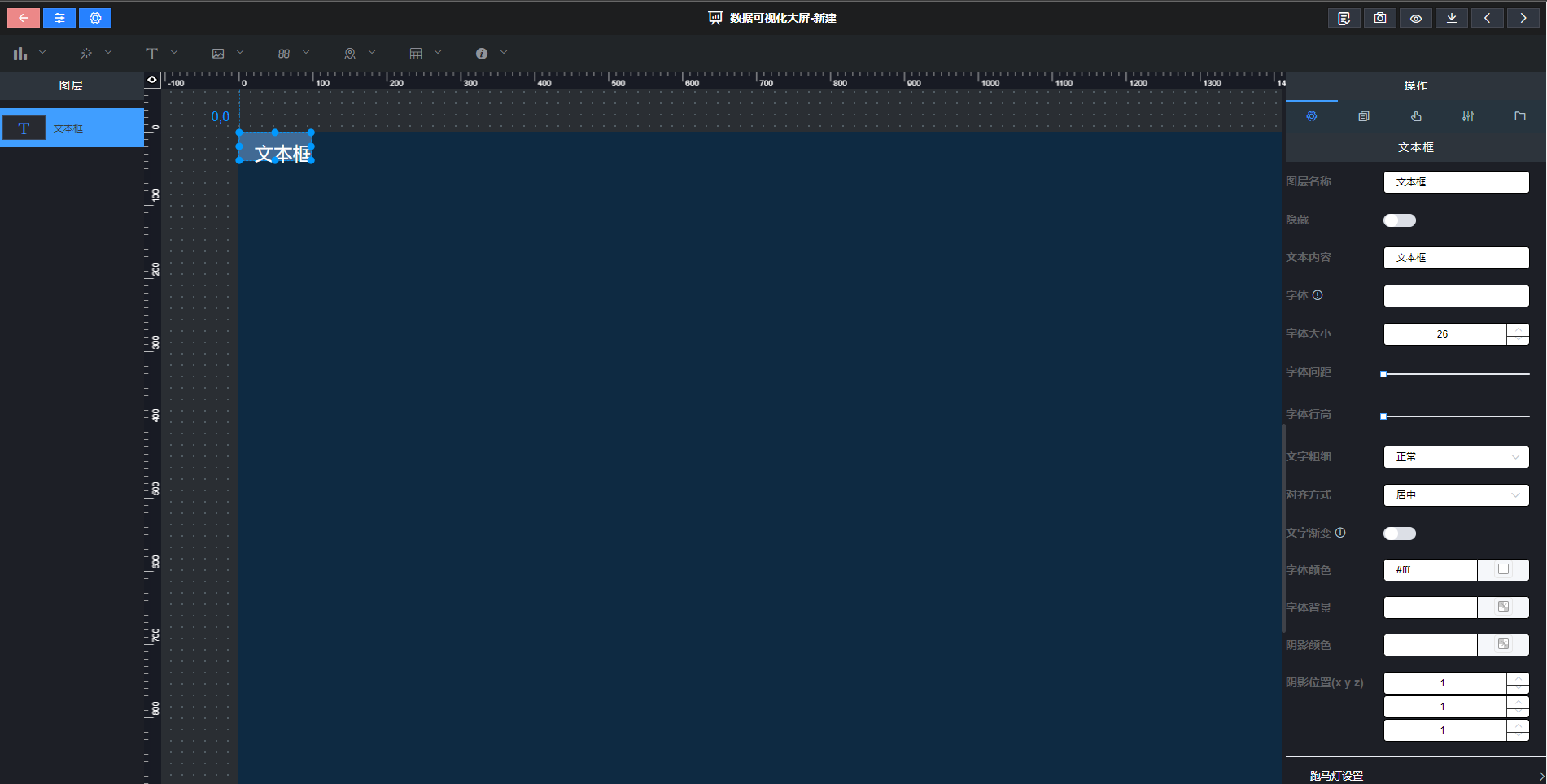
Task: Open the folder tab in 操作 panel
Action: [x=1520, y=116]
